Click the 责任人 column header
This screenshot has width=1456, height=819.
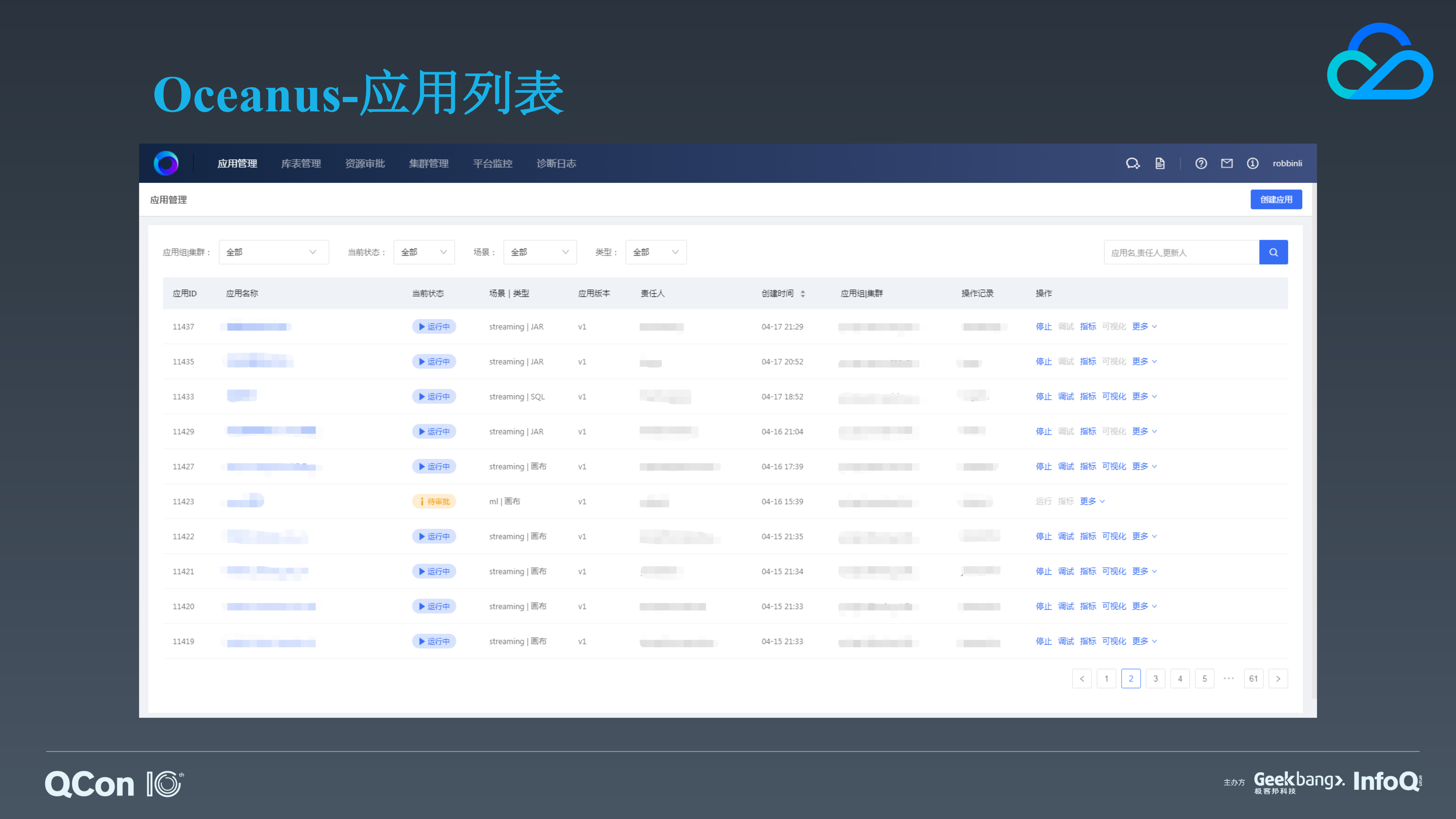coord(652,293)
